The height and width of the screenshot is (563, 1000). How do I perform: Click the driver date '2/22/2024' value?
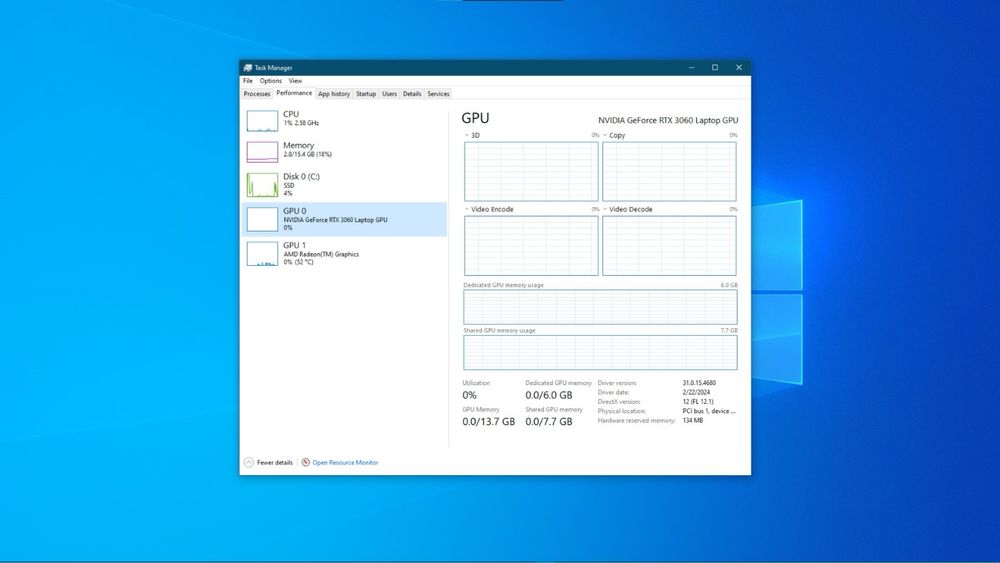(696, 393)
